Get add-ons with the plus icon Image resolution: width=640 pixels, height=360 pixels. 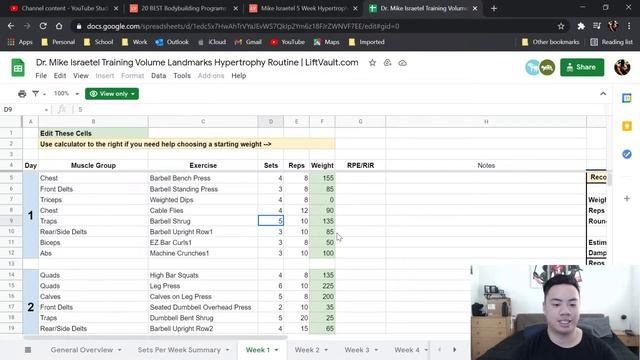(627, 199)
